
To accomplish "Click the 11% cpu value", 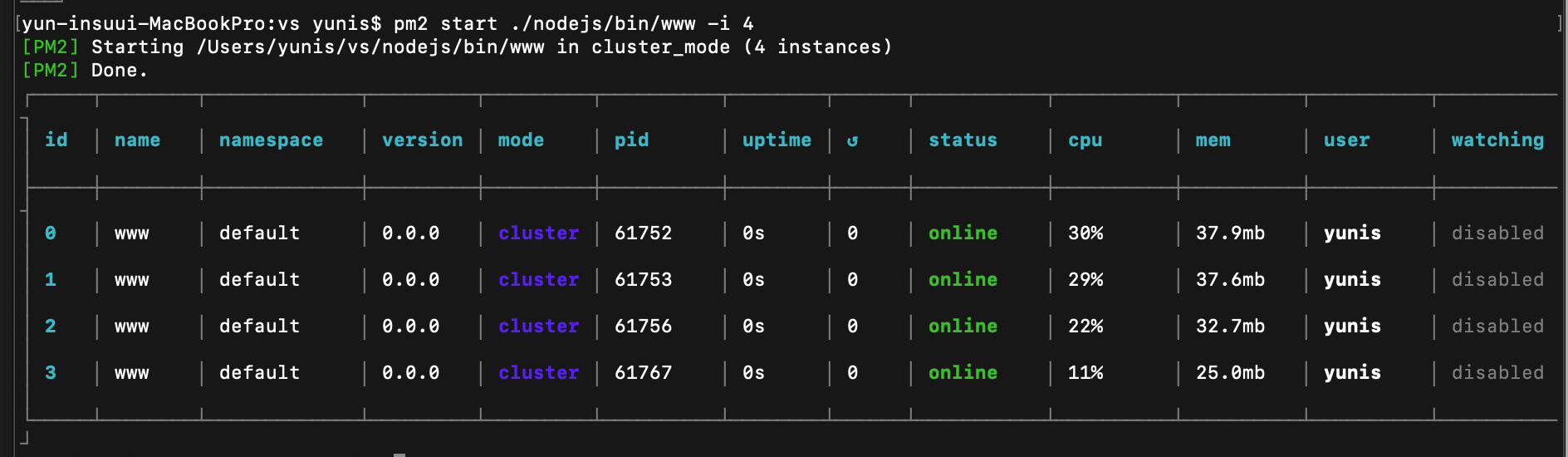I will (1085, 372).
